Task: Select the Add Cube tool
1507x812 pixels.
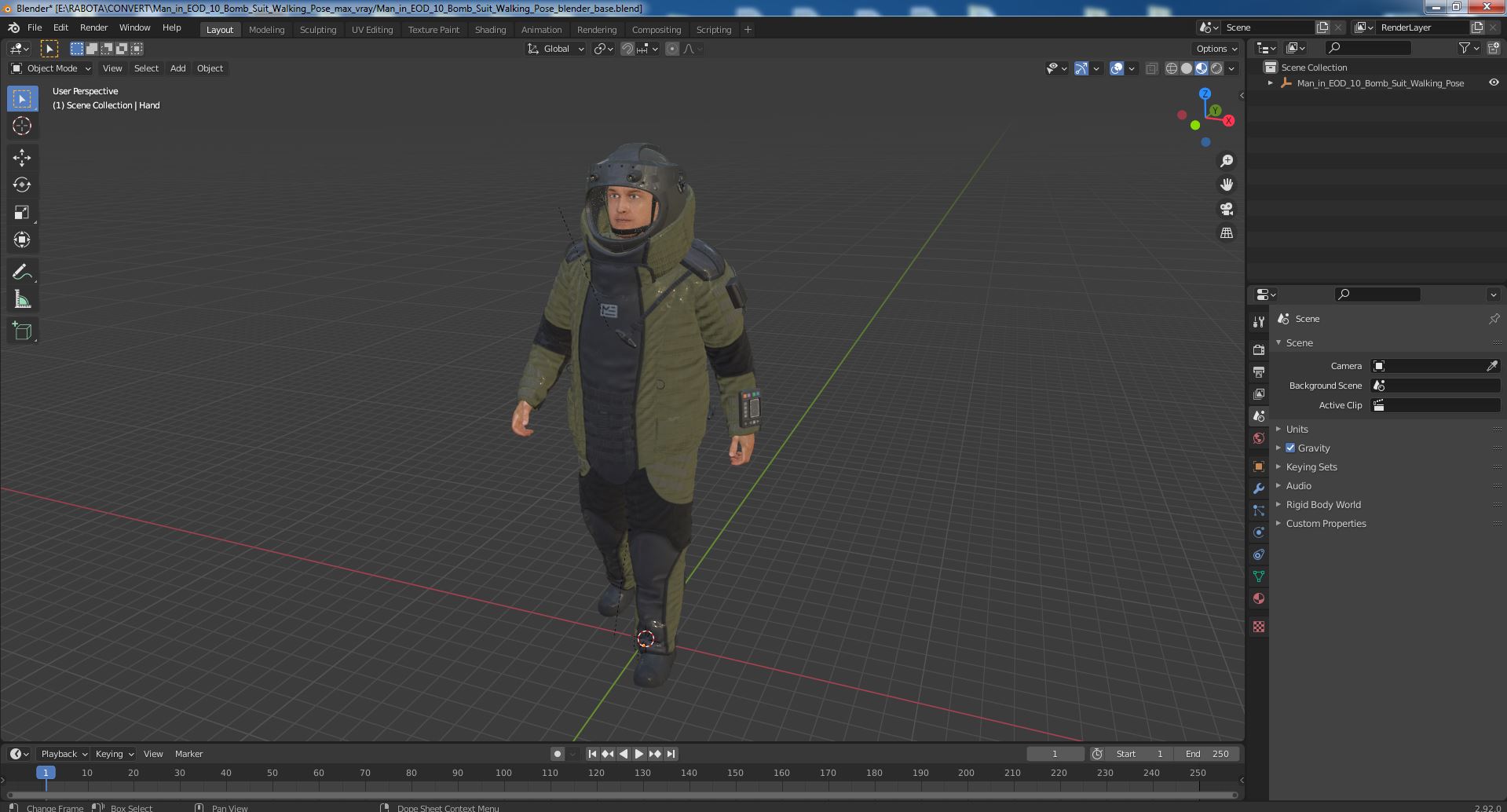Action: tap(22, 331)
